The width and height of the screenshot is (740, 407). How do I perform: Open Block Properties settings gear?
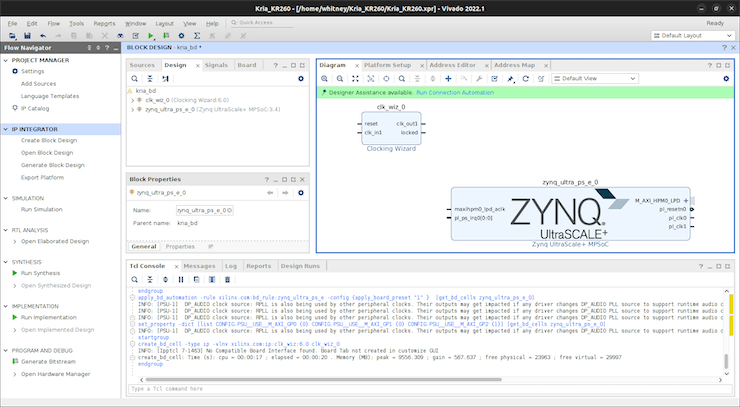coord(301,193)
